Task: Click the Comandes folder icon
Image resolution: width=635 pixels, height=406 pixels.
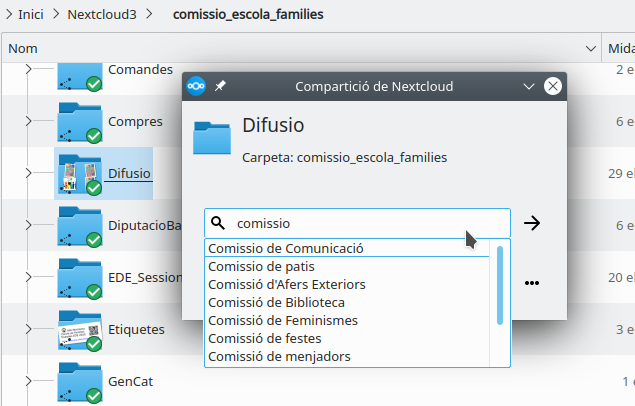Action: pyautogui.click(x=80, y=74)
